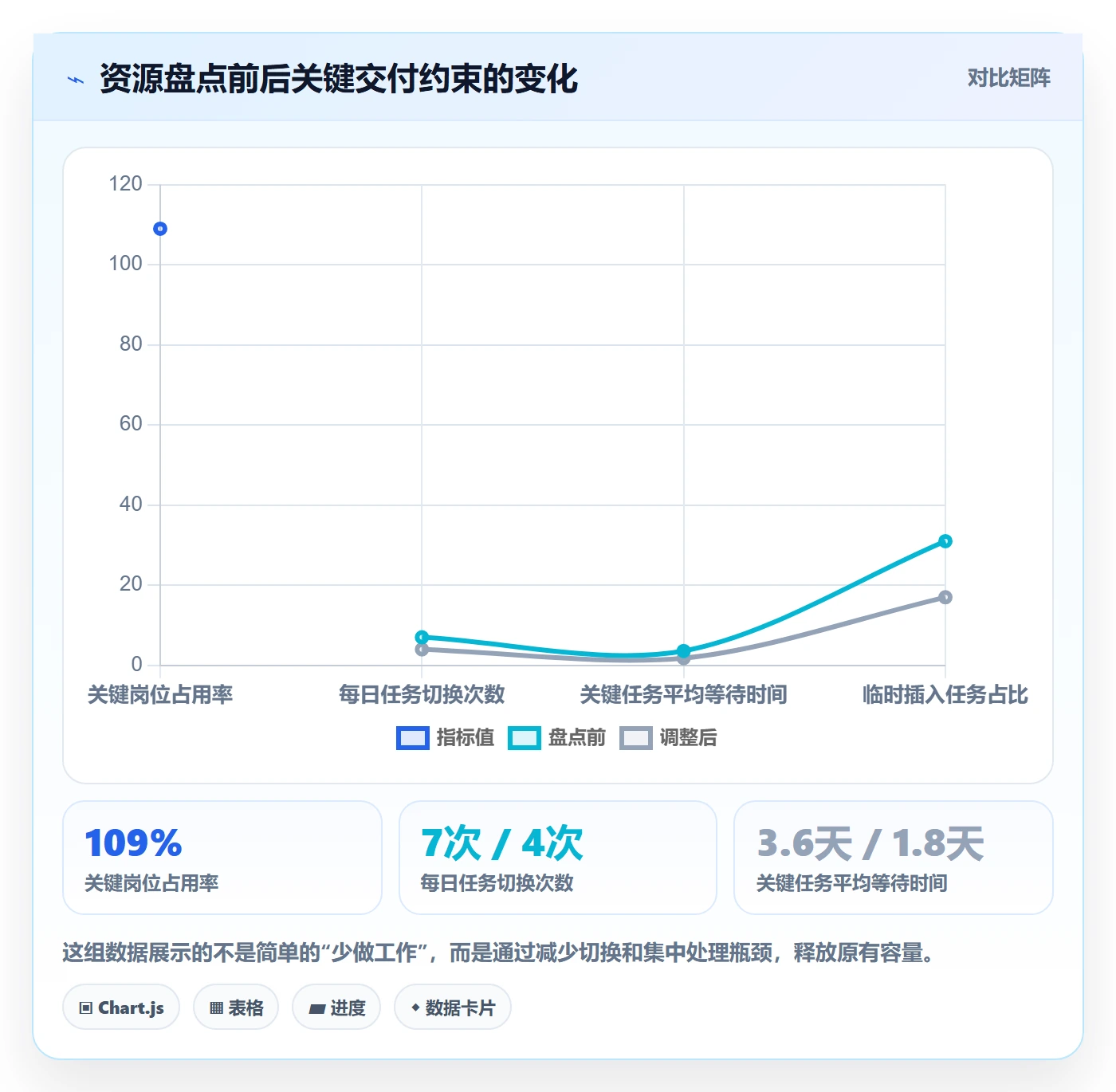
Task: Click the 对比矩阵 label in the header
Action: (1008, 77)
